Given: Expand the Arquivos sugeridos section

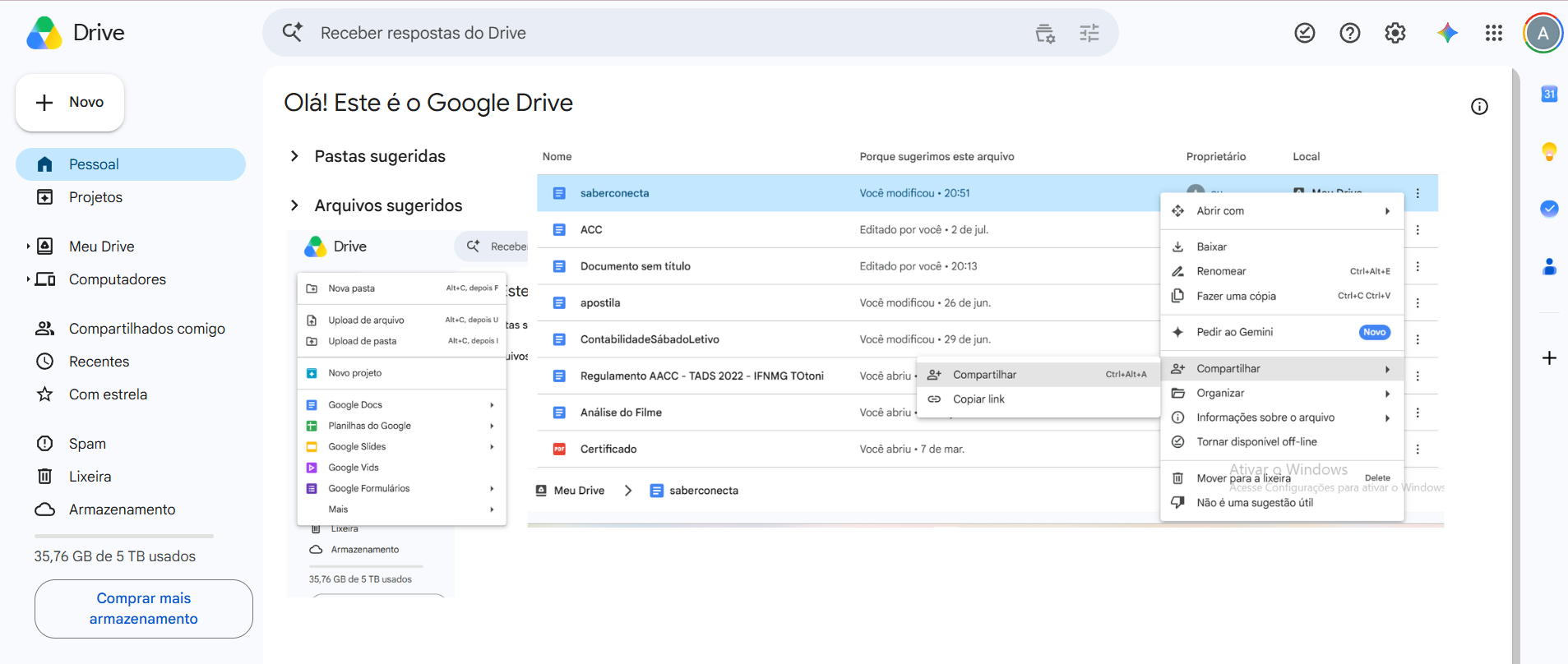Looking at the screenshot, I should tap(294, 205).
